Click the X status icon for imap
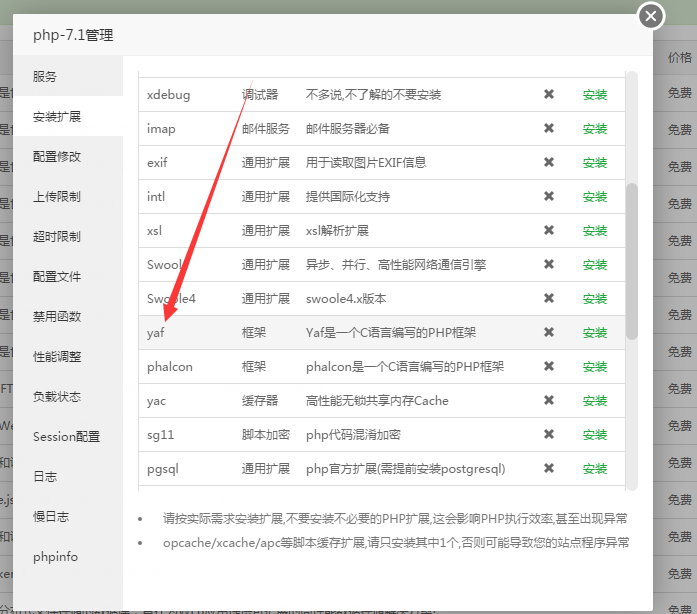This screenshot has height=614, width=697. [548, 129]
